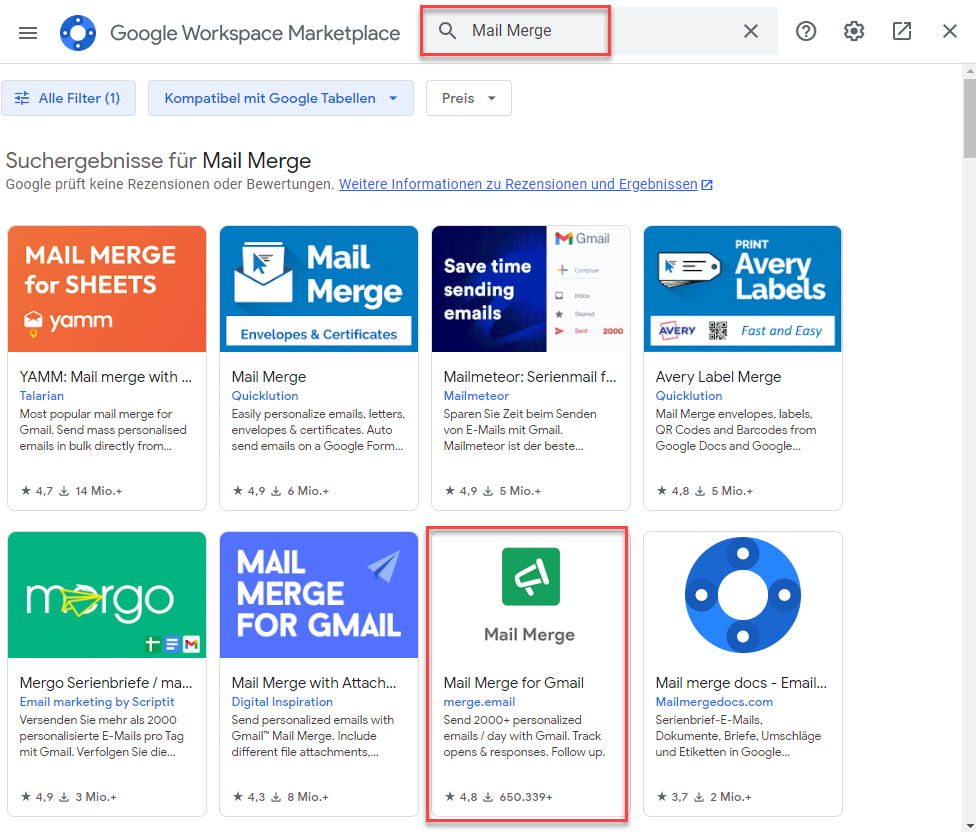Viewport: 976px width, 832px height.
Task: Open the help question mark icon
Action: click(806, 31)
